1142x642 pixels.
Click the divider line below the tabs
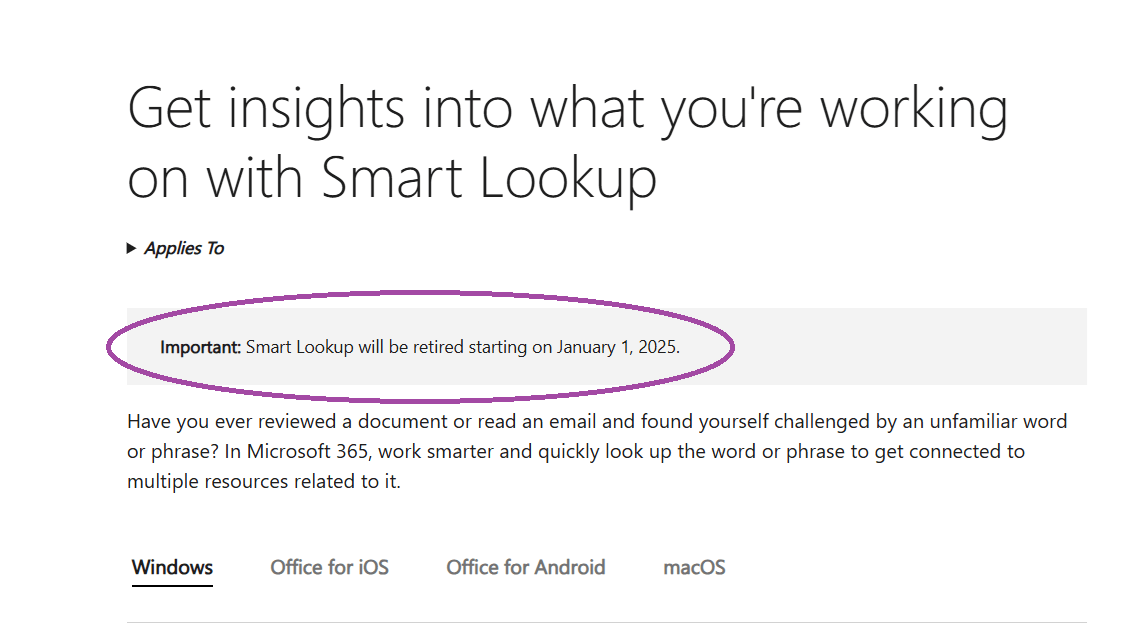pyautogui.click(x=600, y=622)
